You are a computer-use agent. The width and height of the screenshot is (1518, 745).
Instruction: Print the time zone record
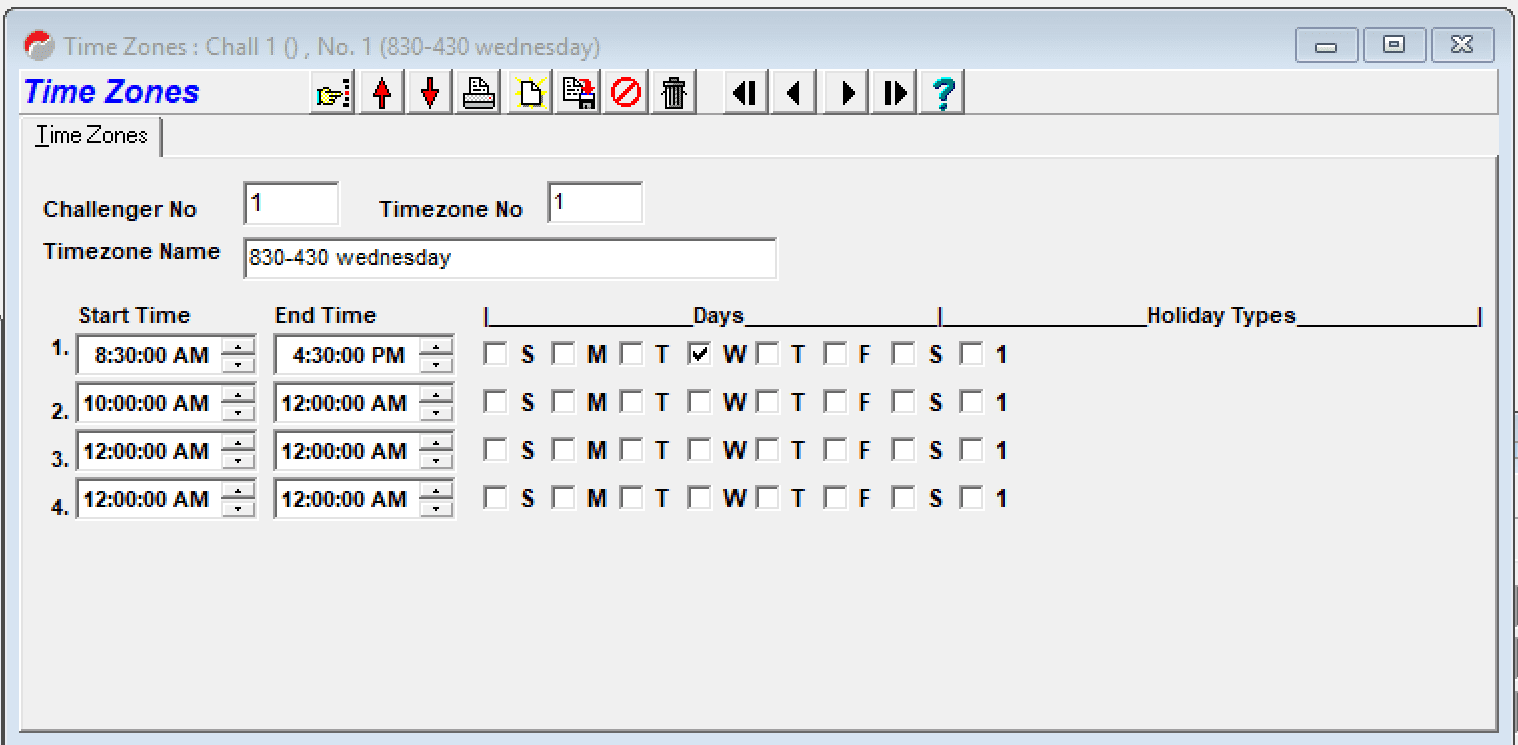tap(479, 94)
